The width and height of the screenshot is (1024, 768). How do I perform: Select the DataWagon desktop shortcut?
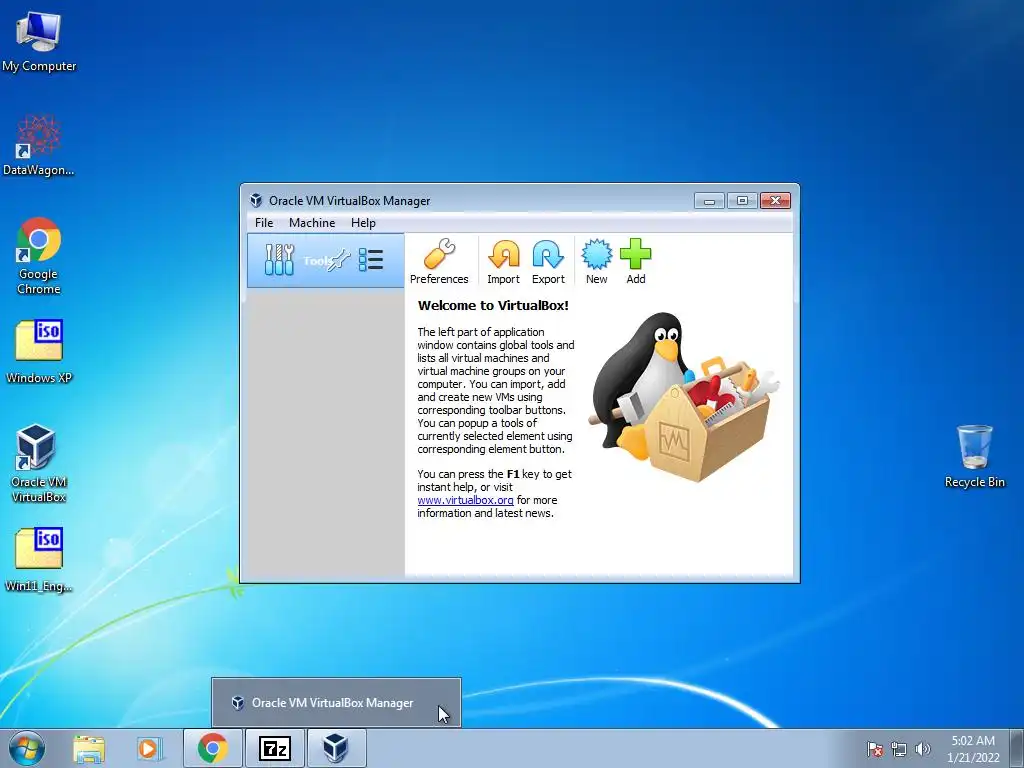click(x=39, y=145)
